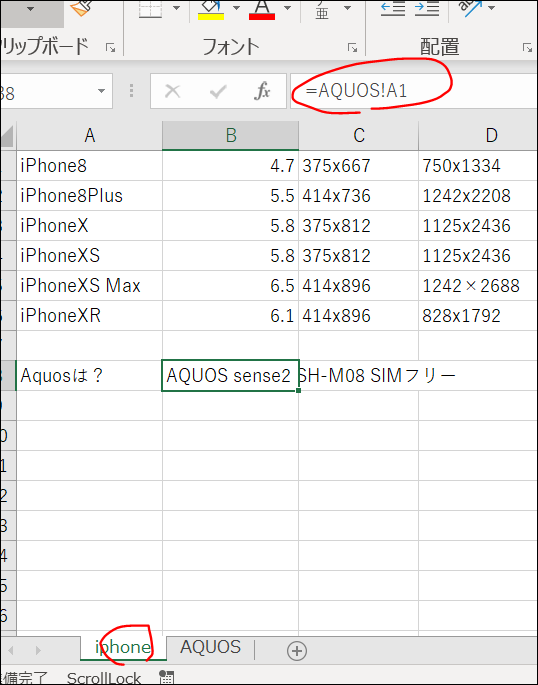538x685 pixels.
Task: Select column C header
Action: pos(359,135)
